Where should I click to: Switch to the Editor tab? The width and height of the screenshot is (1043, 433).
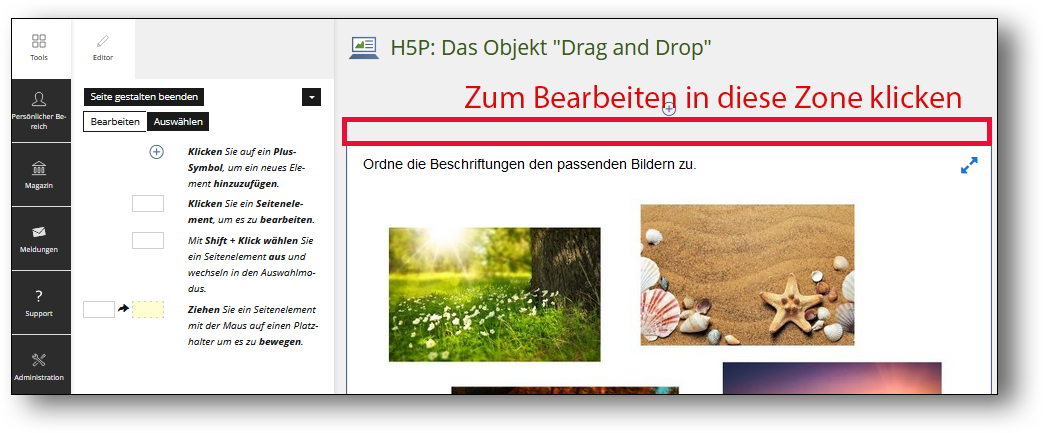[103, 47]
